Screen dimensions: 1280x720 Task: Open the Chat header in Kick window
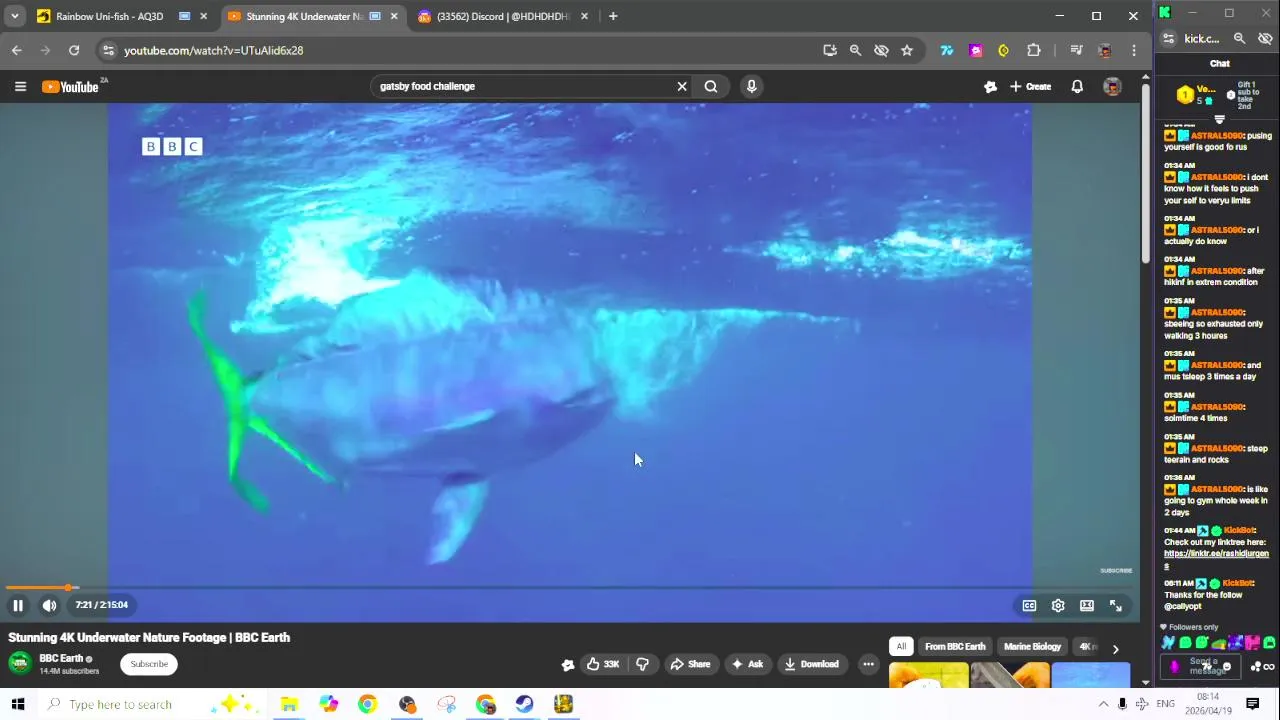1219,63
